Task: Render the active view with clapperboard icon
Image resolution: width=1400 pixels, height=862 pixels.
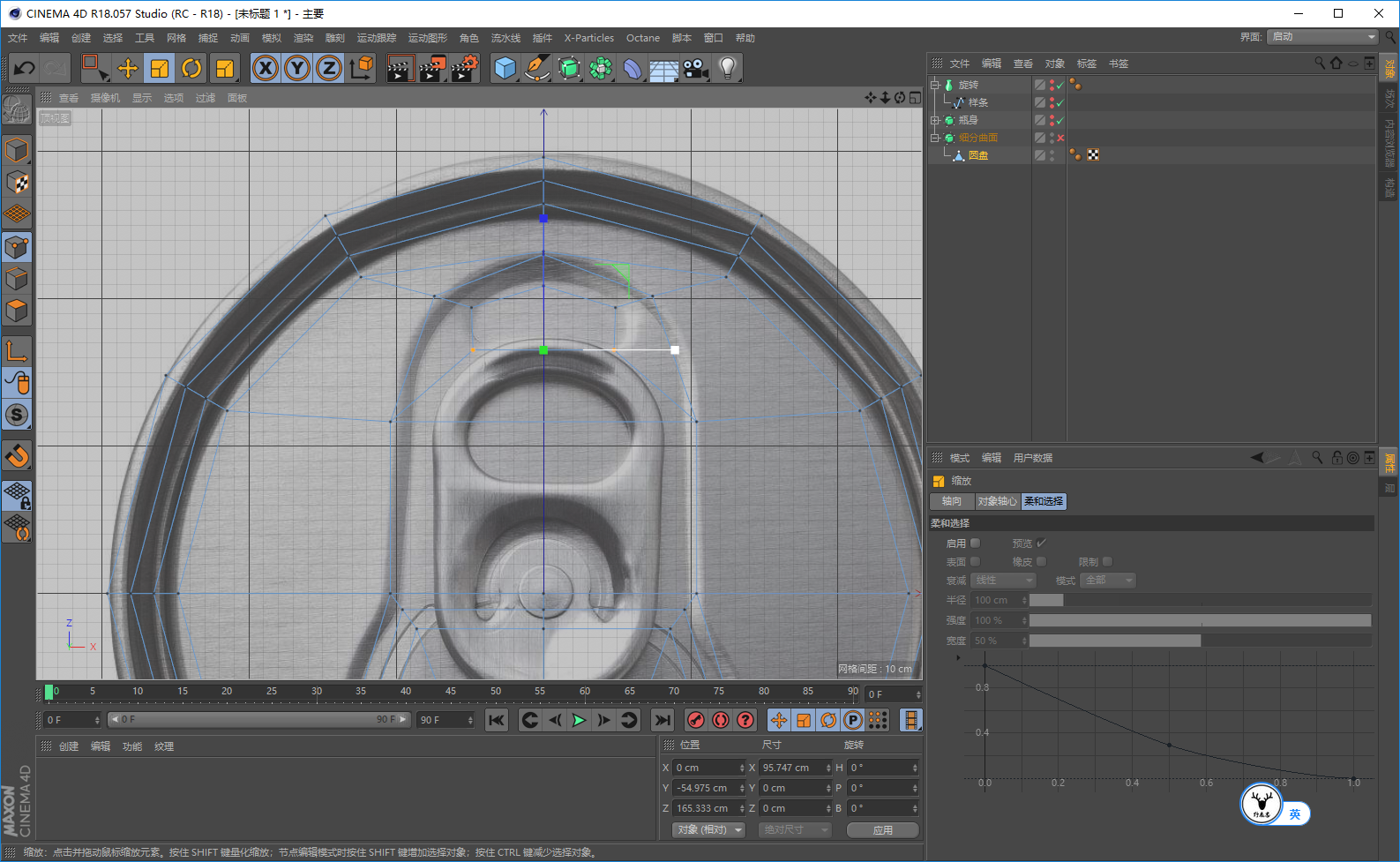Action: click(401, 68)
